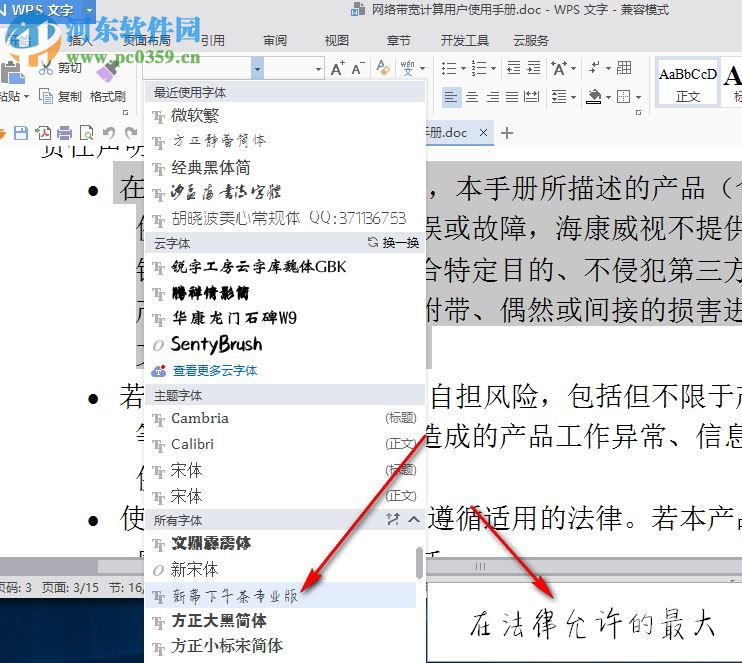This screenshot has height=663, width=742.
Task: Increase font size with A+ icon
Action: click(337, 69)
